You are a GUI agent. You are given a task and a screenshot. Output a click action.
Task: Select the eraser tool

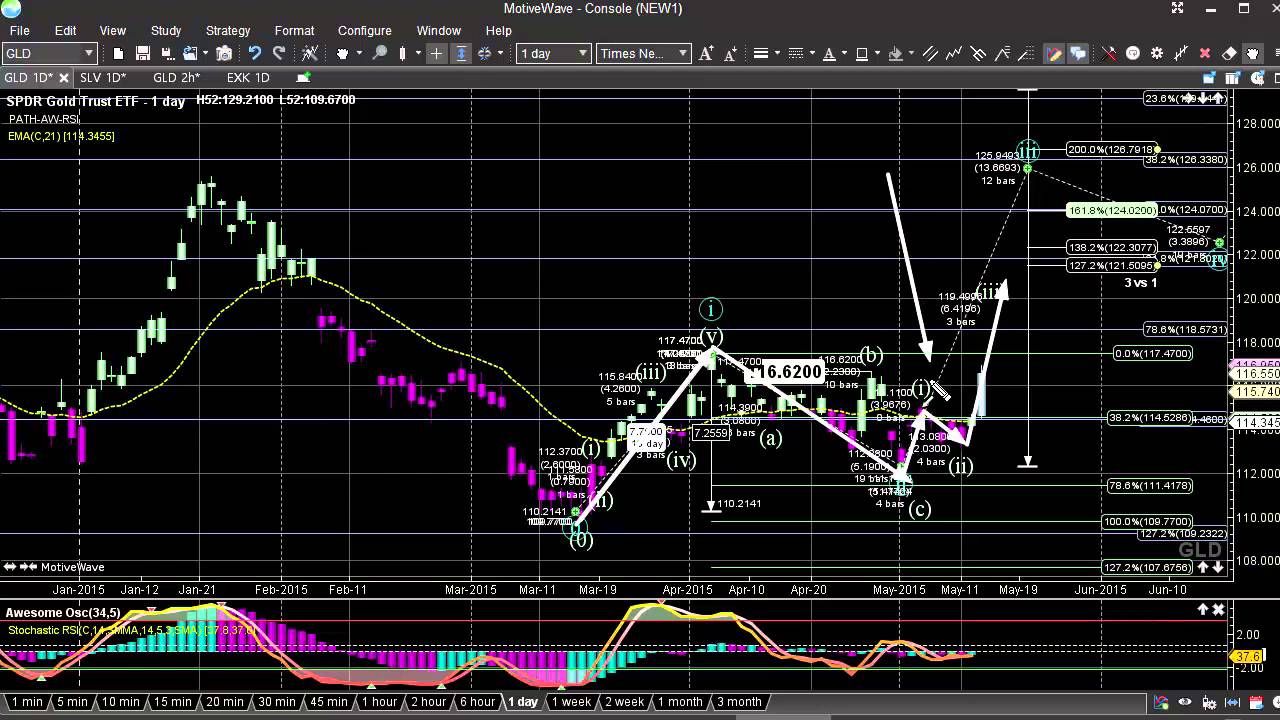tap(1229, 53)
